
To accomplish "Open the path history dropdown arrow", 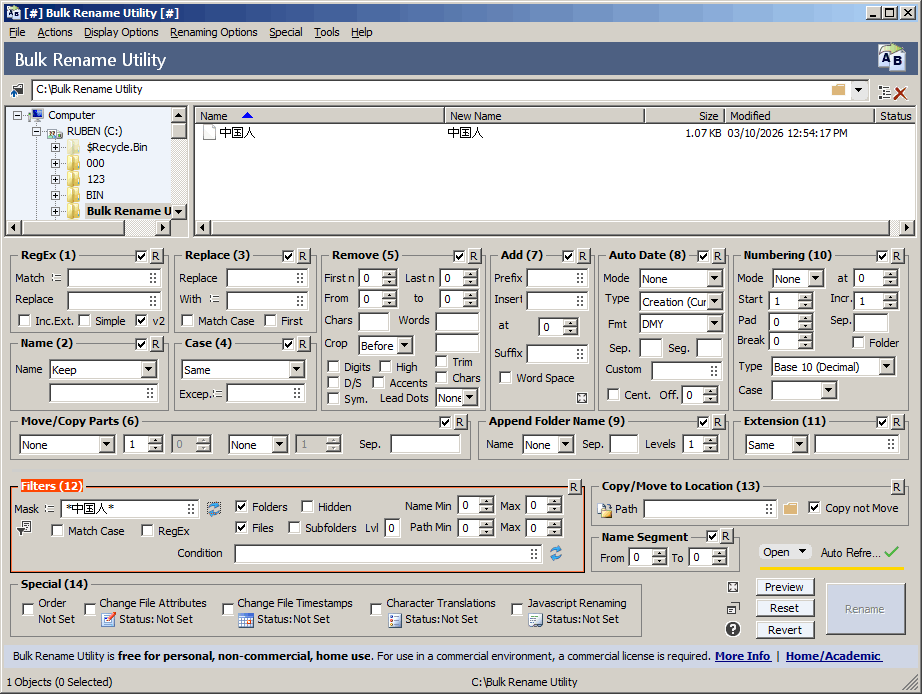I will [858, 90].
